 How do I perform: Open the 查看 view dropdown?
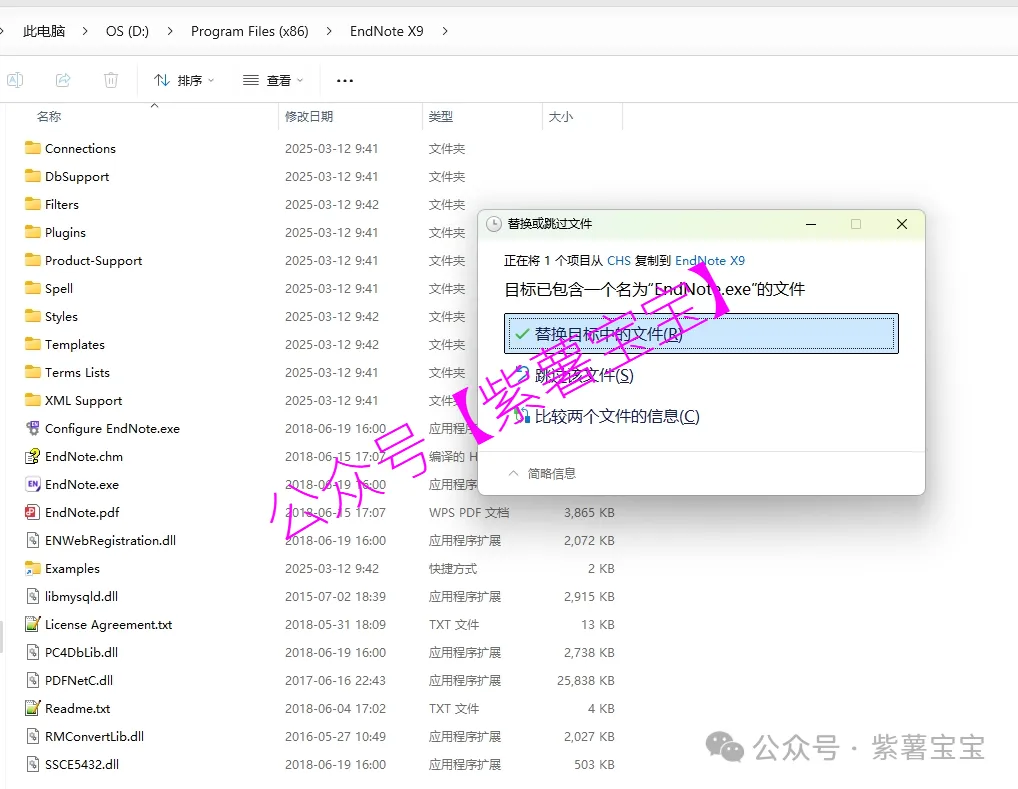[273, 80]
